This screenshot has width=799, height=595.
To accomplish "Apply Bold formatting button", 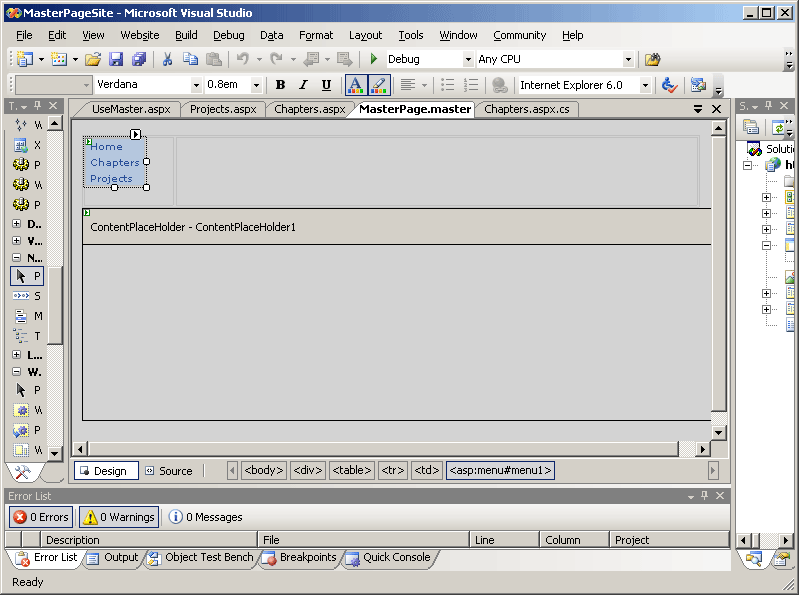I will pyautogui.click(x=280, y=85).
